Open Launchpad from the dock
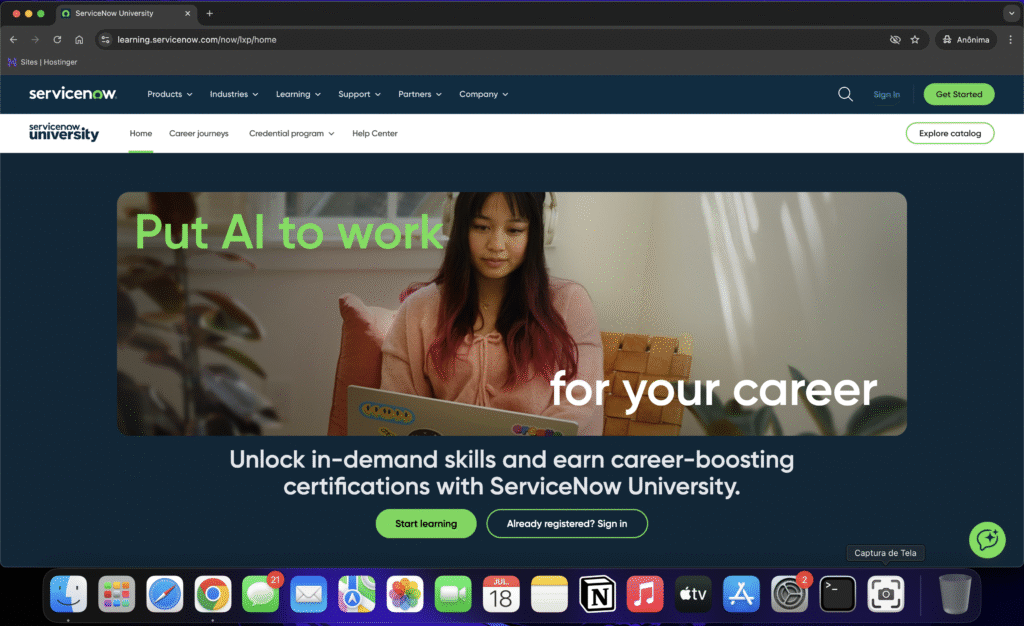 point(116,594)
